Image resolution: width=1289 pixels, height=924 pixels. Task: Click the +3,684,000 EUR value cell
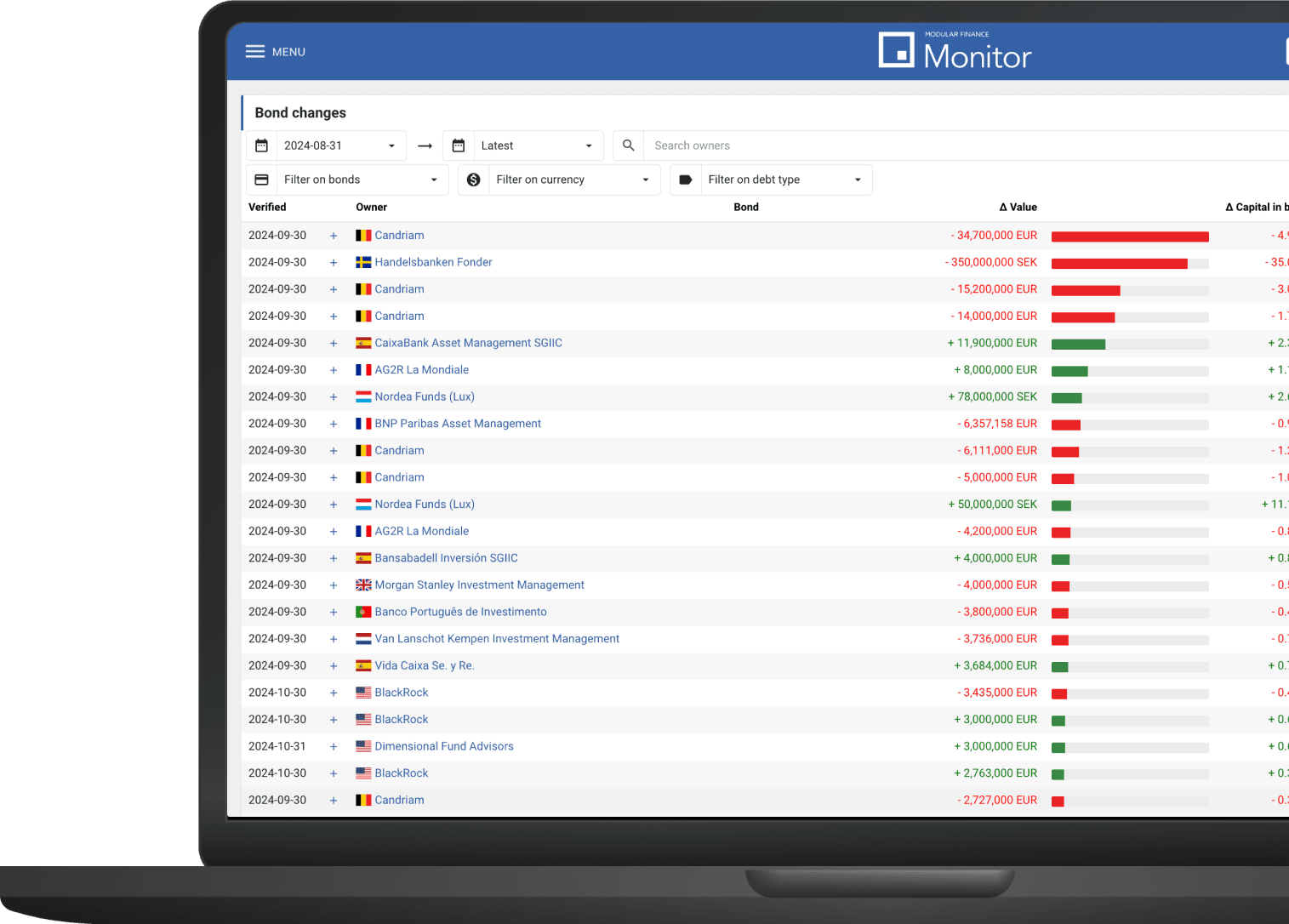[x=995, y=665]
